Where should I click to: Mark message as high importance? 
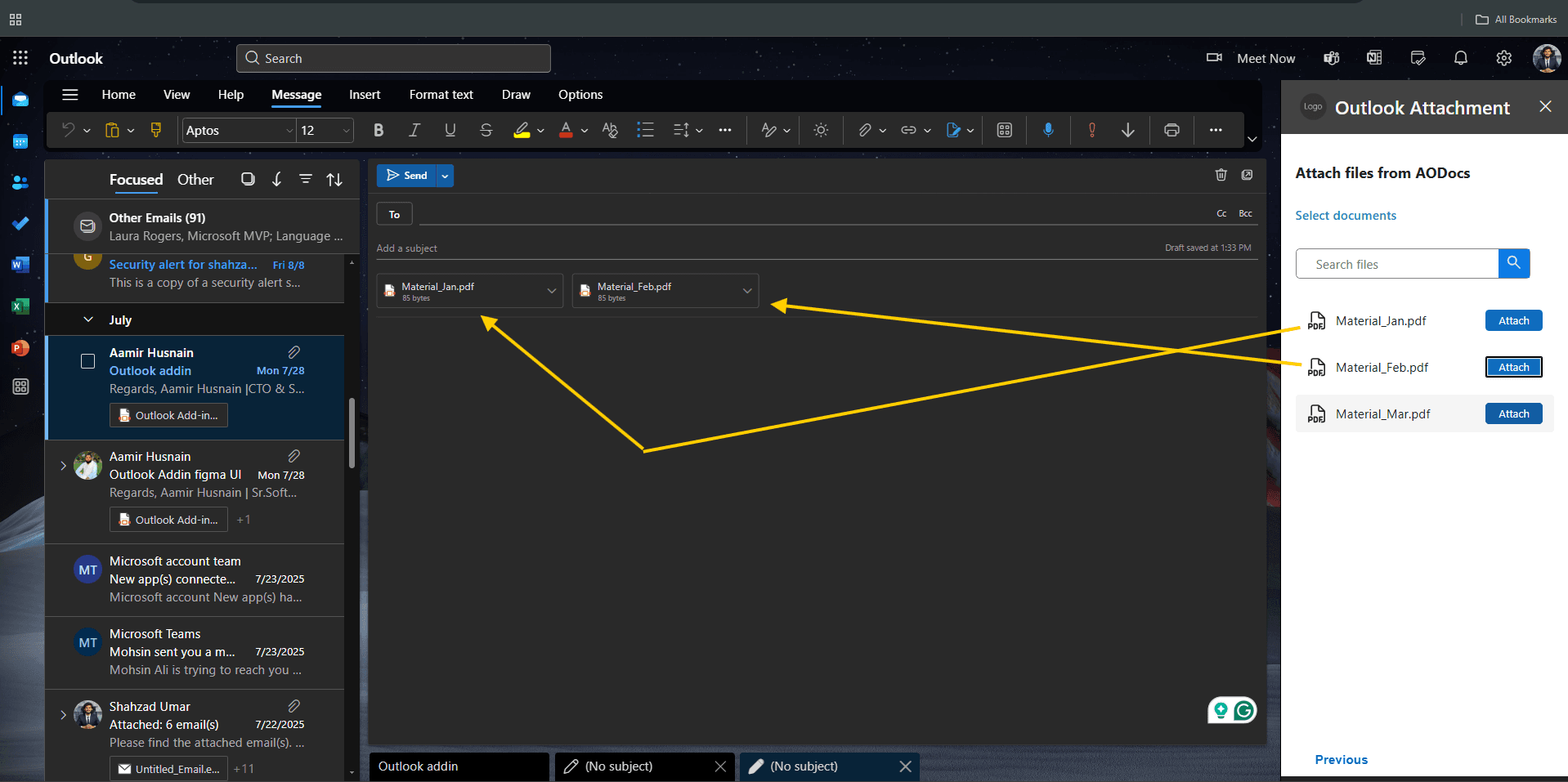tap(1091, 130)
